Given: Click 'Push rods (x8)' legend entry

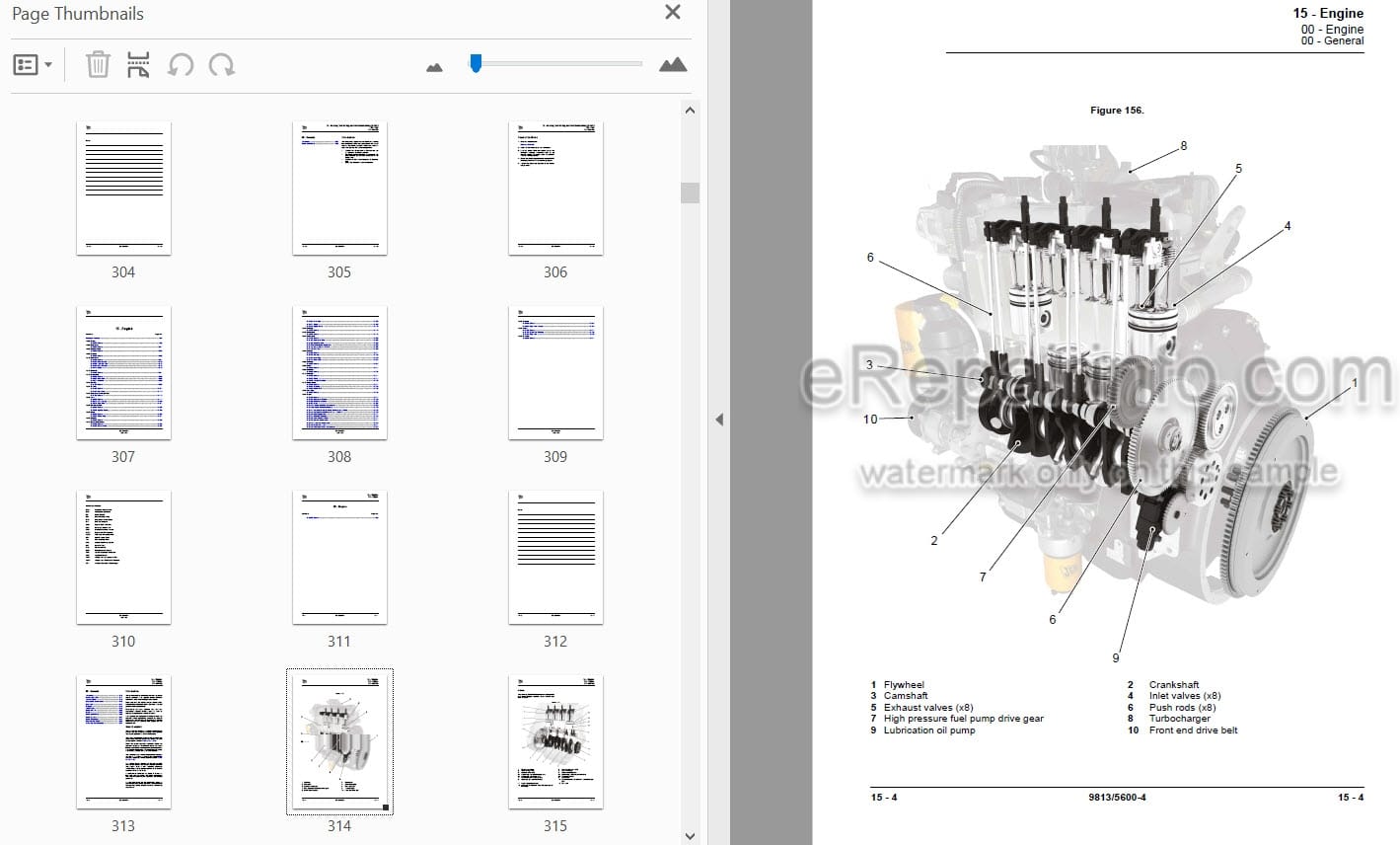Looking at the screenshot, I should point(1182,708).
